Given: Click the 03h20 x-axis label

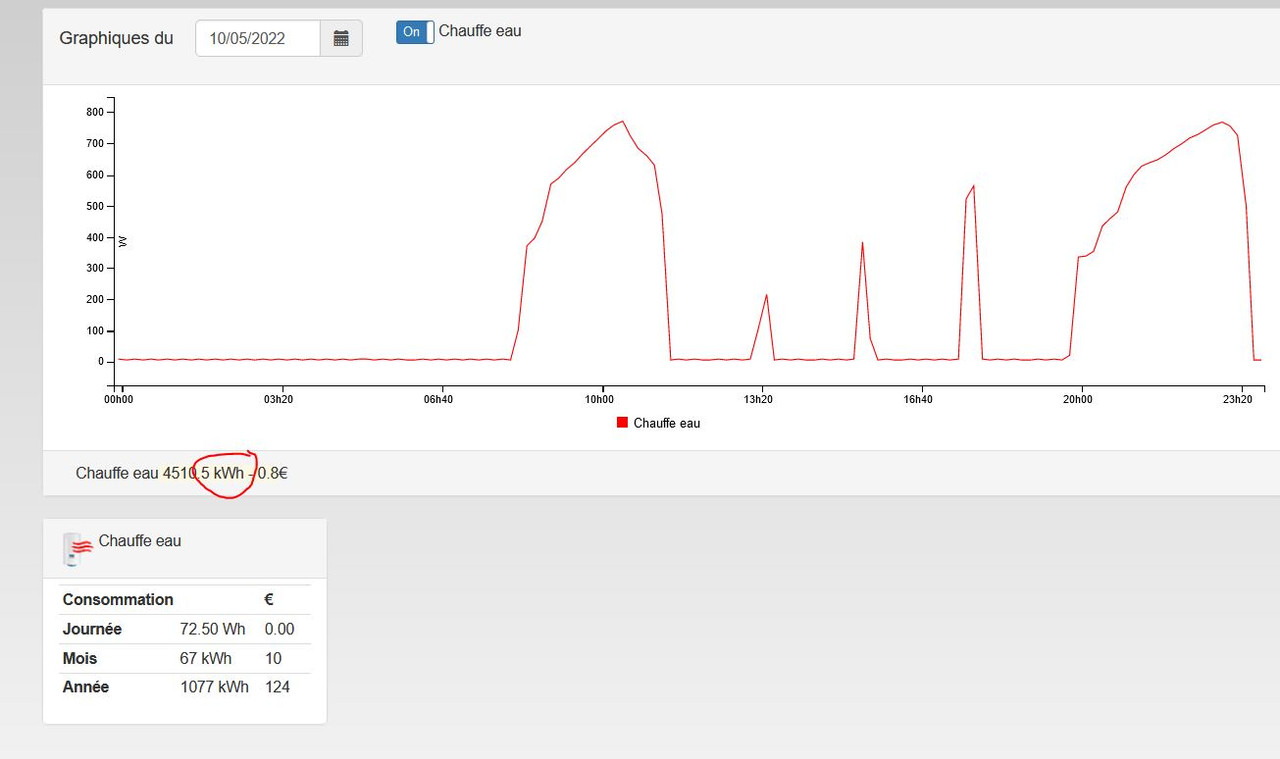Looking at the screenshot, I should 279,400.
